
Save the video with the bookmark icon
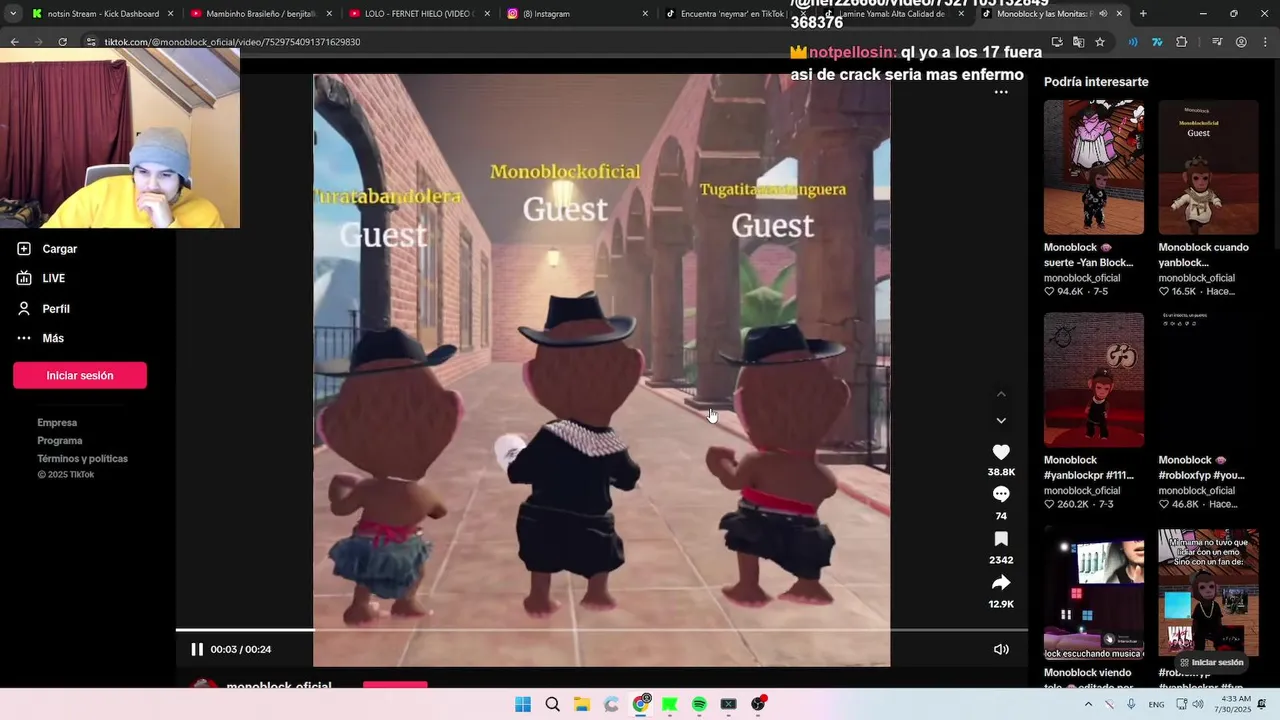point(1001,539)
